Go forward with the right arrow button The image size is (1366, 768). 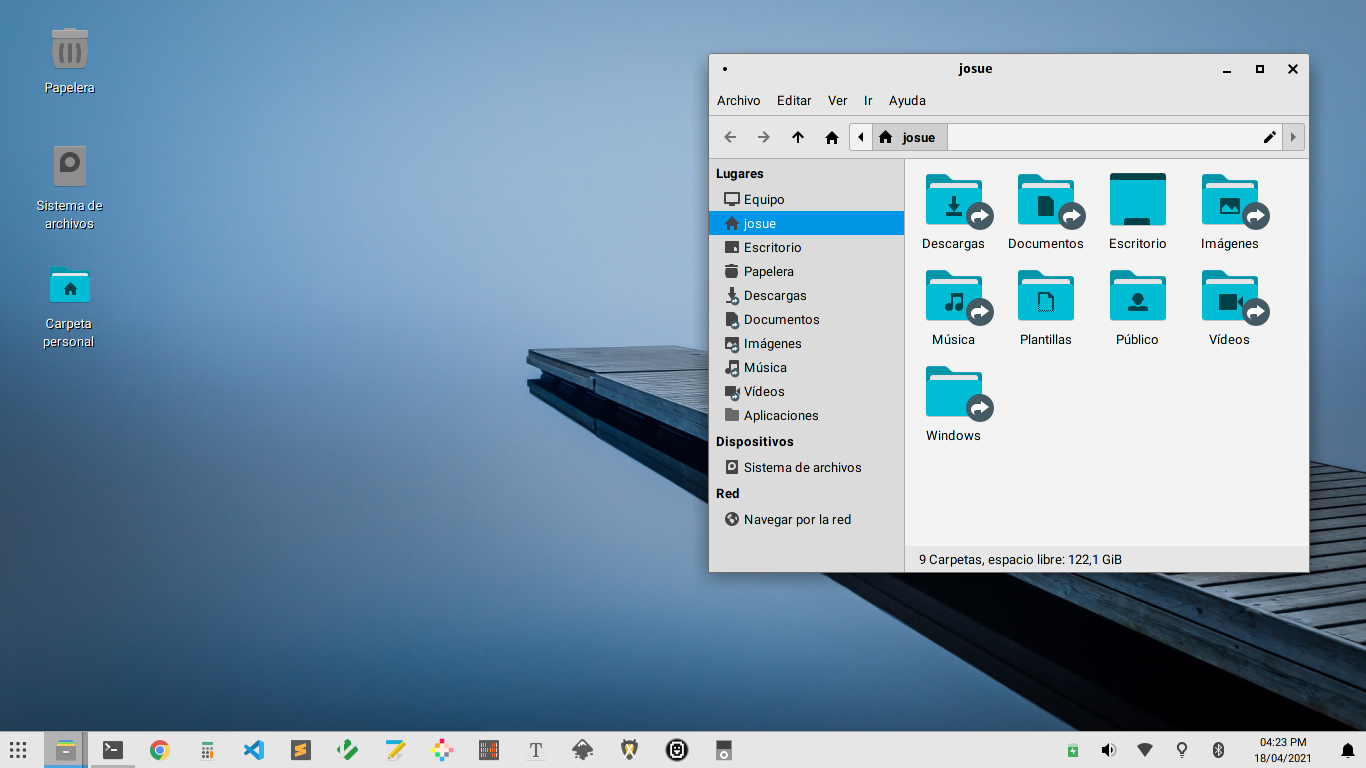pos(764,137)
